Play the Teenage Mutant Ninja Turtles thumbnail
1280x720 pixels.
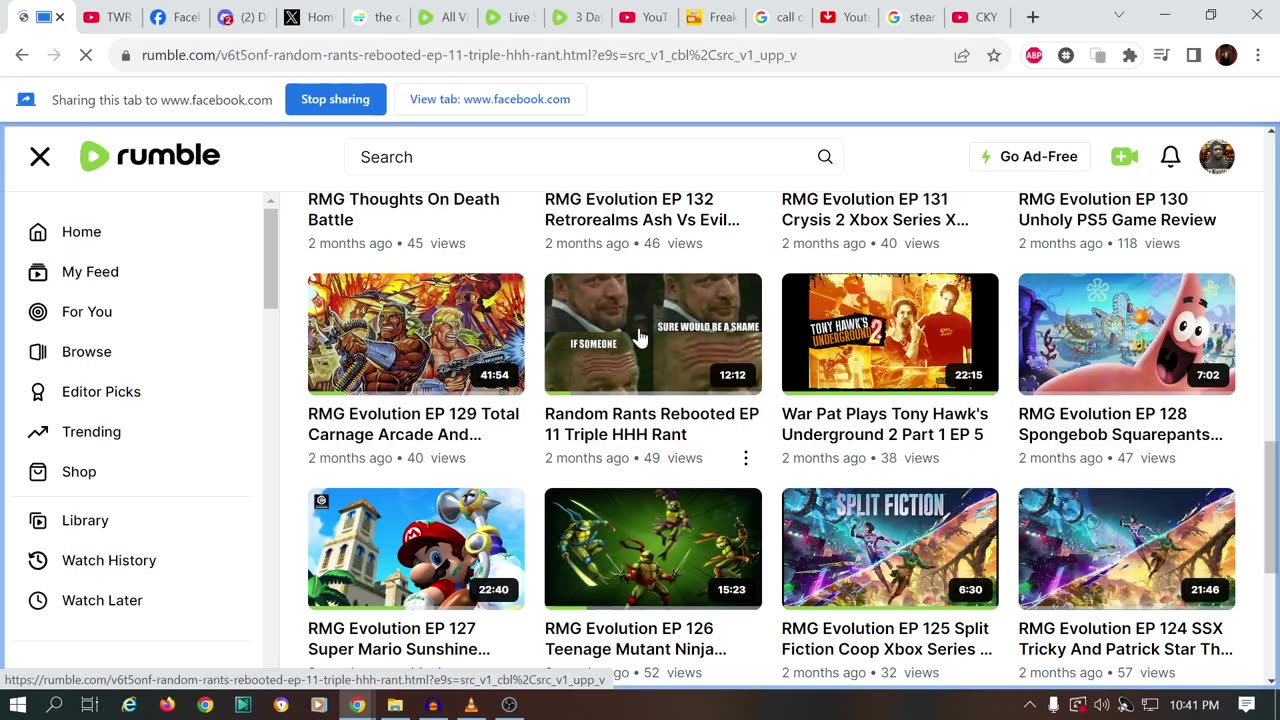coord(653,548)
